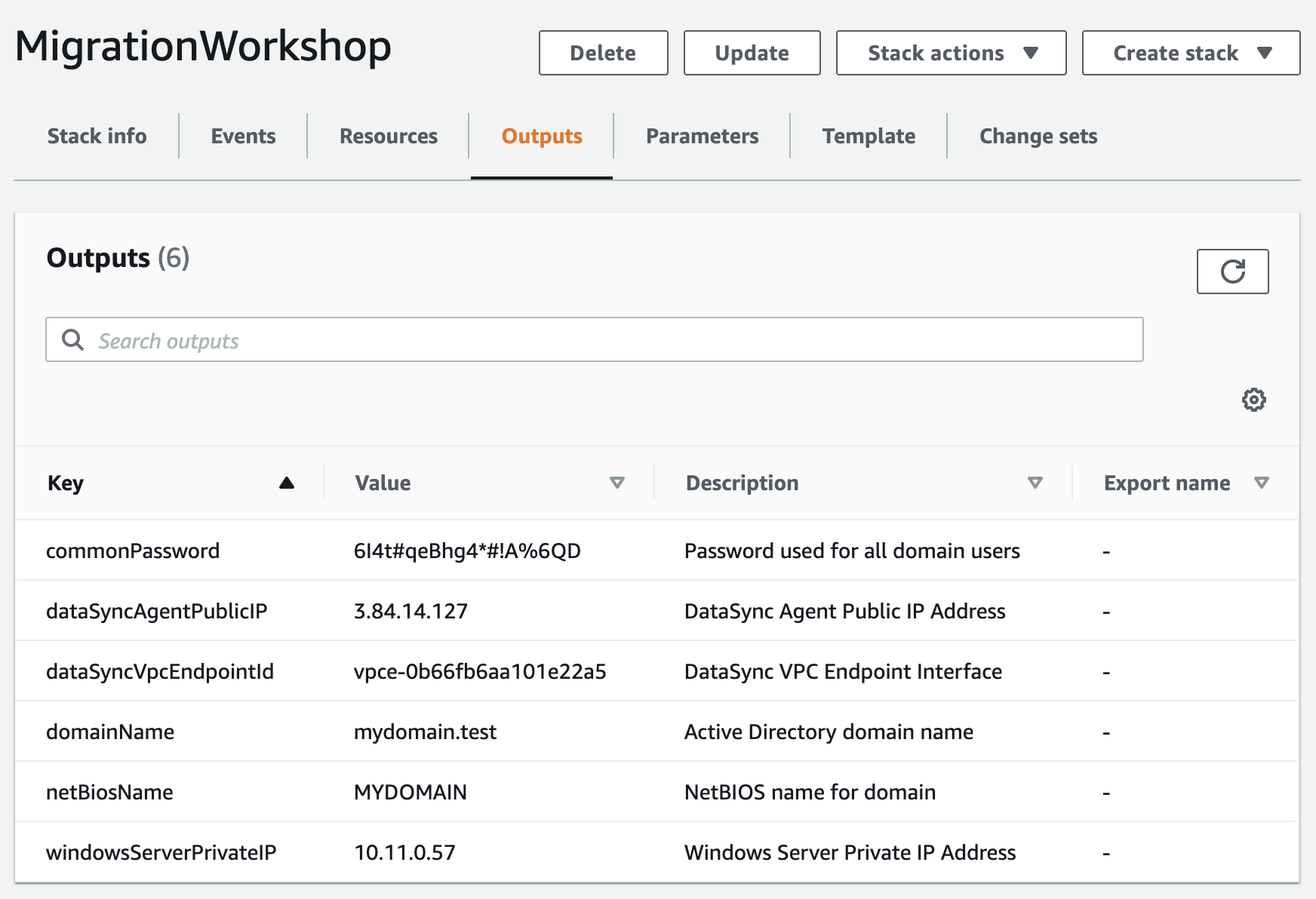1316x899 pixels.
Task: Click the Update stack button
Action: coord(752,53)
